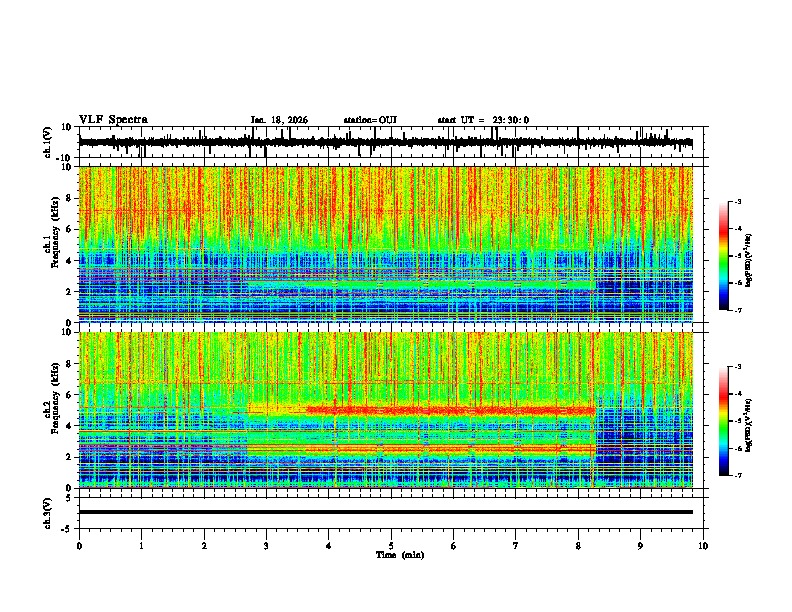The height and width of the screenshot is (612, 792).
Task: Click Time axis tick label "8"
Action: pyautogui.click(x=578, y=546)
